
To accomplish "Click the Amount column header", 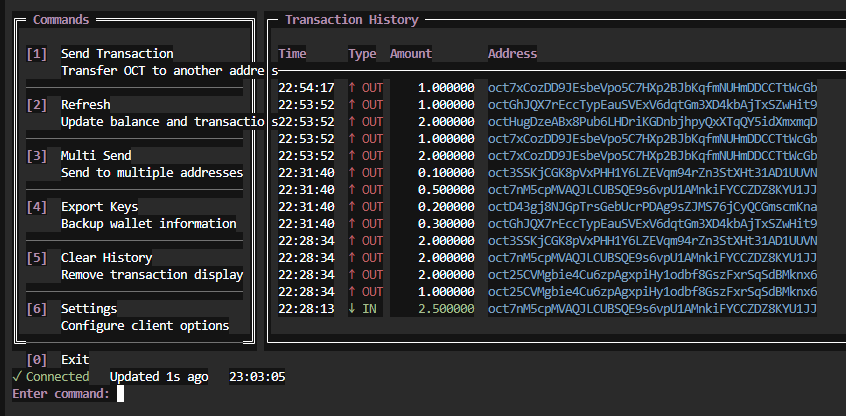I will [411, 53].
